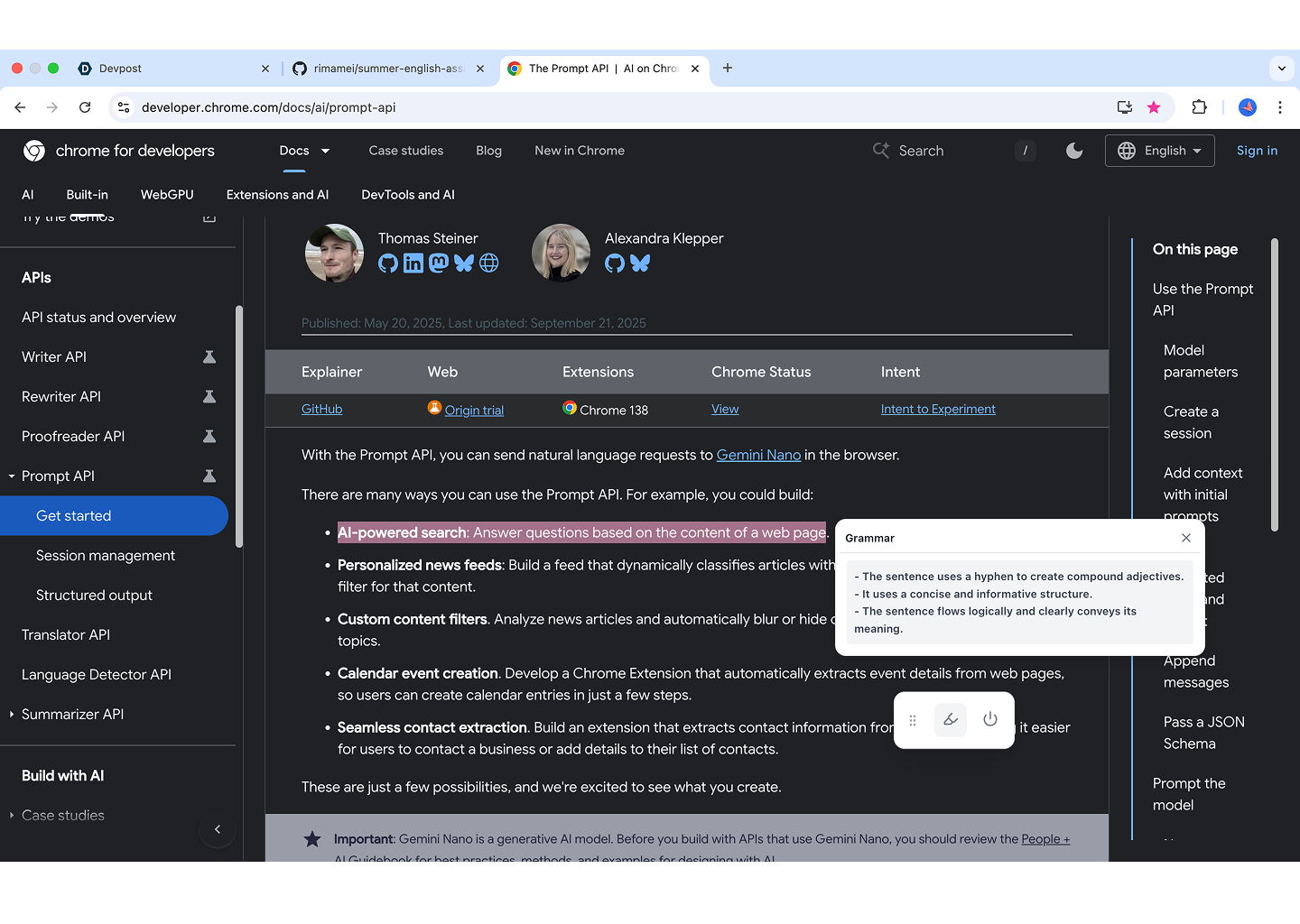Open Alexandra Klepper's GitHub icon
Viewport: 1300px width, 924px height.
(615, 263)
